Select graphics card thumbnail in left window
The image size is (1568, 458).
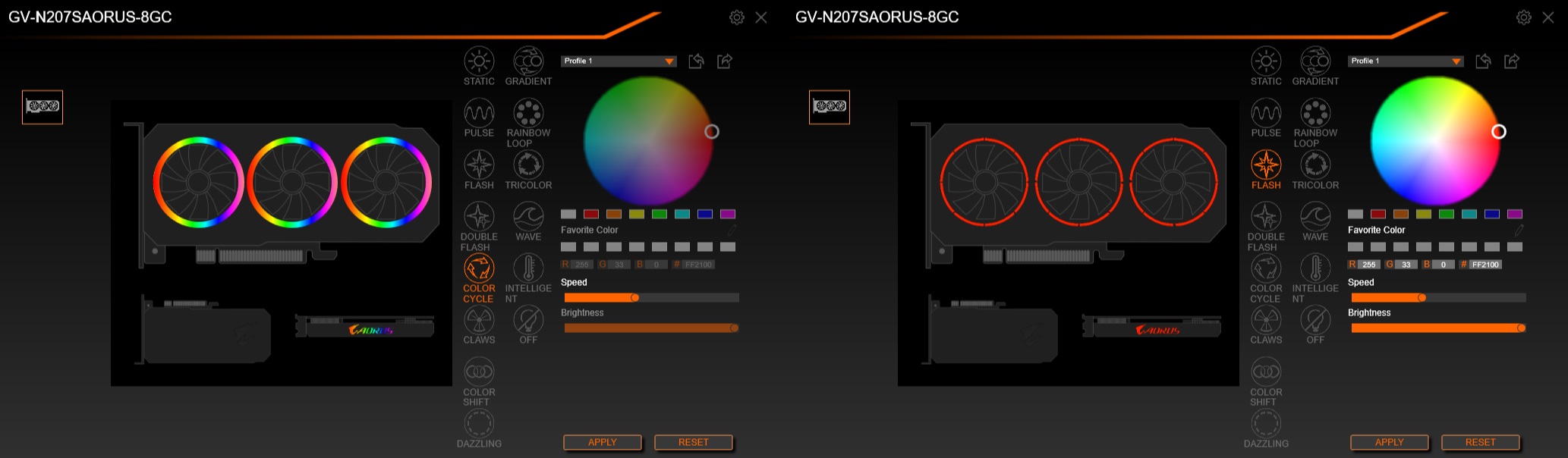tap(43, 107)
